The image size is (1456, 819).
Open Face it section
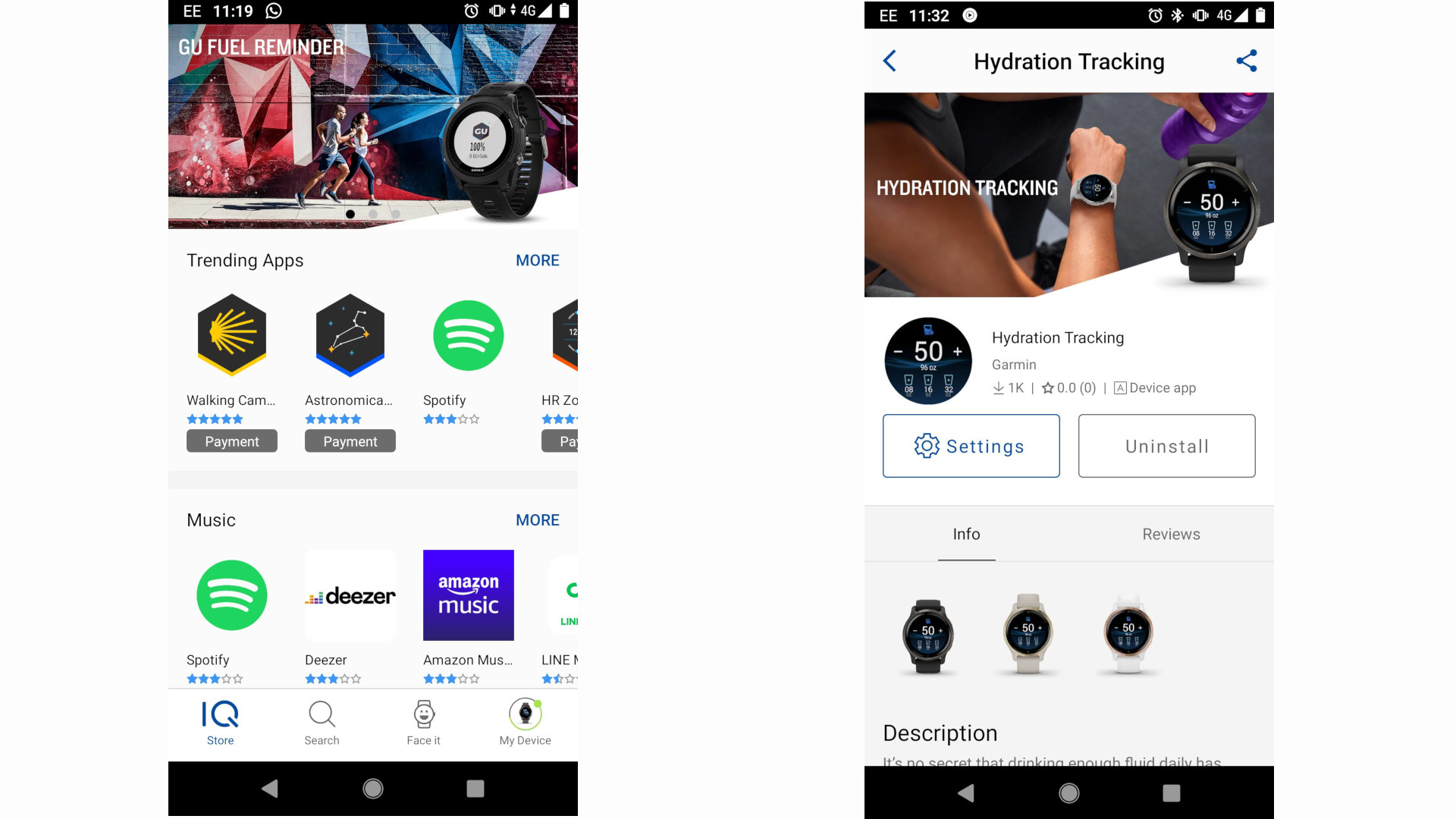pos(421,720)
